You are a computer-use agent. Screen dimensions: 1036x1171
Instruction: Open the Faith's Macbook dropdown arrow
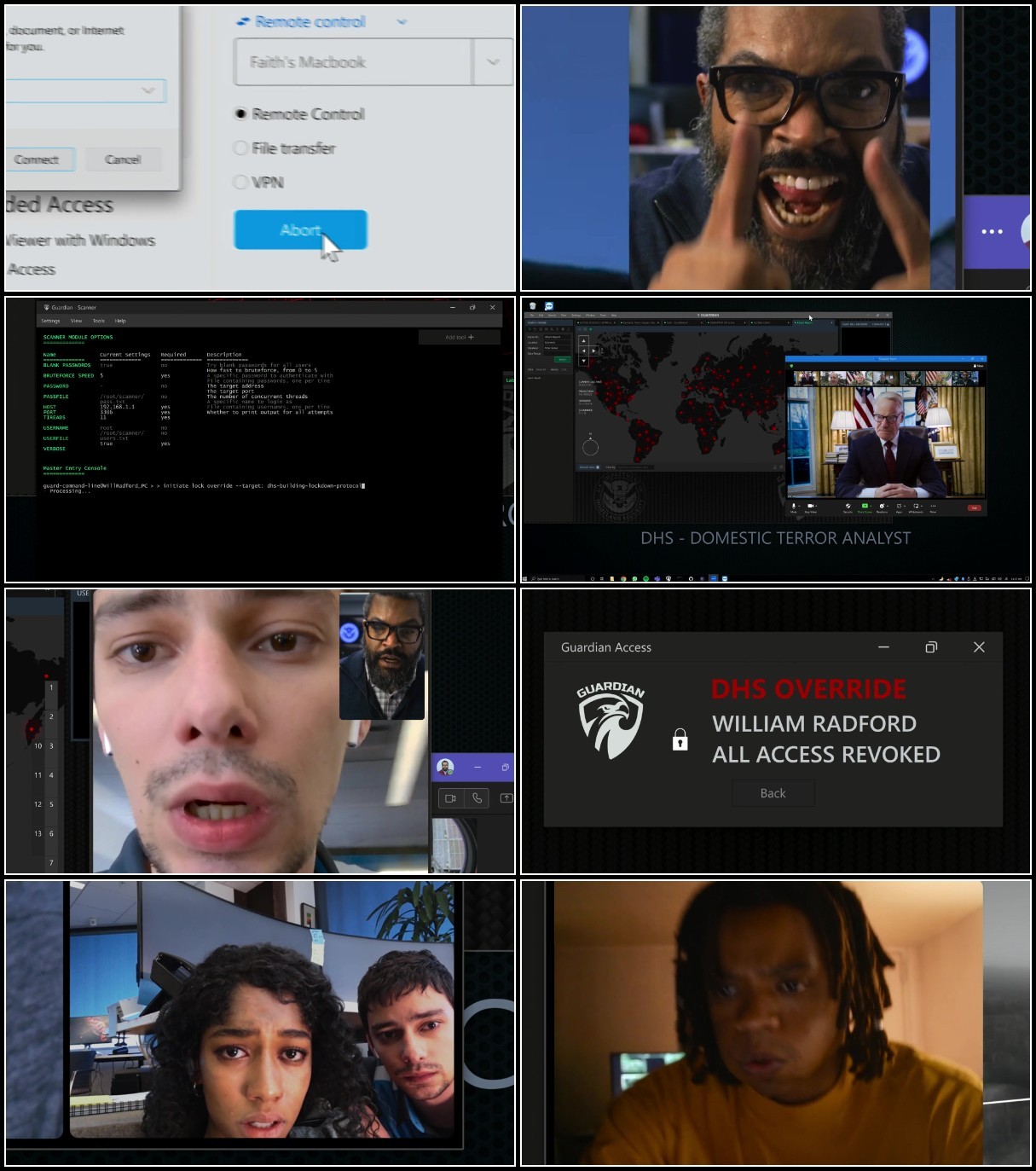(x=493, y=61)
